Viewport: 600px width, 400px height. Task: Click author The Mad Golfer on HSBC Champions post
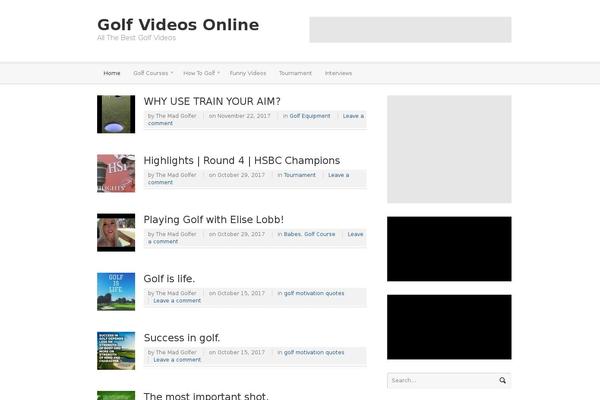point(176,175)
